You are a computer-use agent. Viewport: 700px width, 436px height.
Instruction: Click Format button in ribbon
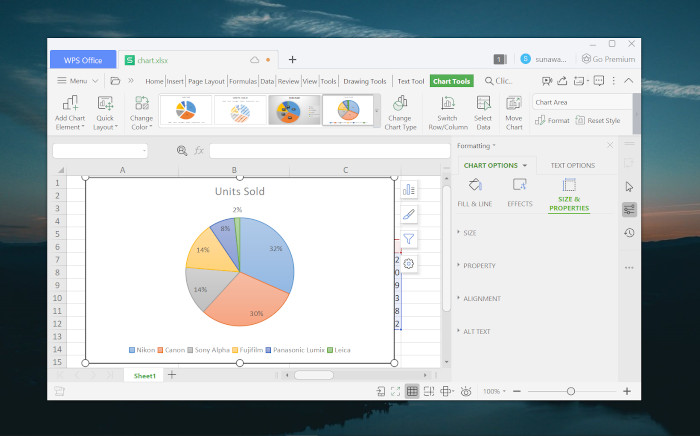[x=552, y=120]
